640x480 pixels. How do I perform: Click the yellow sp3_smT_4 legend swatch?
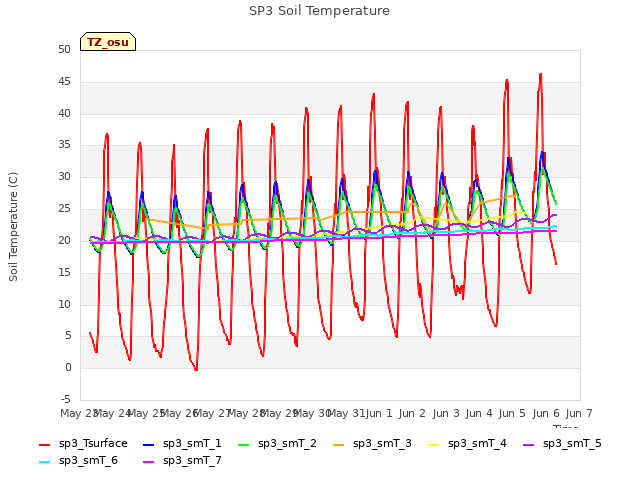(x=433, y=444)
